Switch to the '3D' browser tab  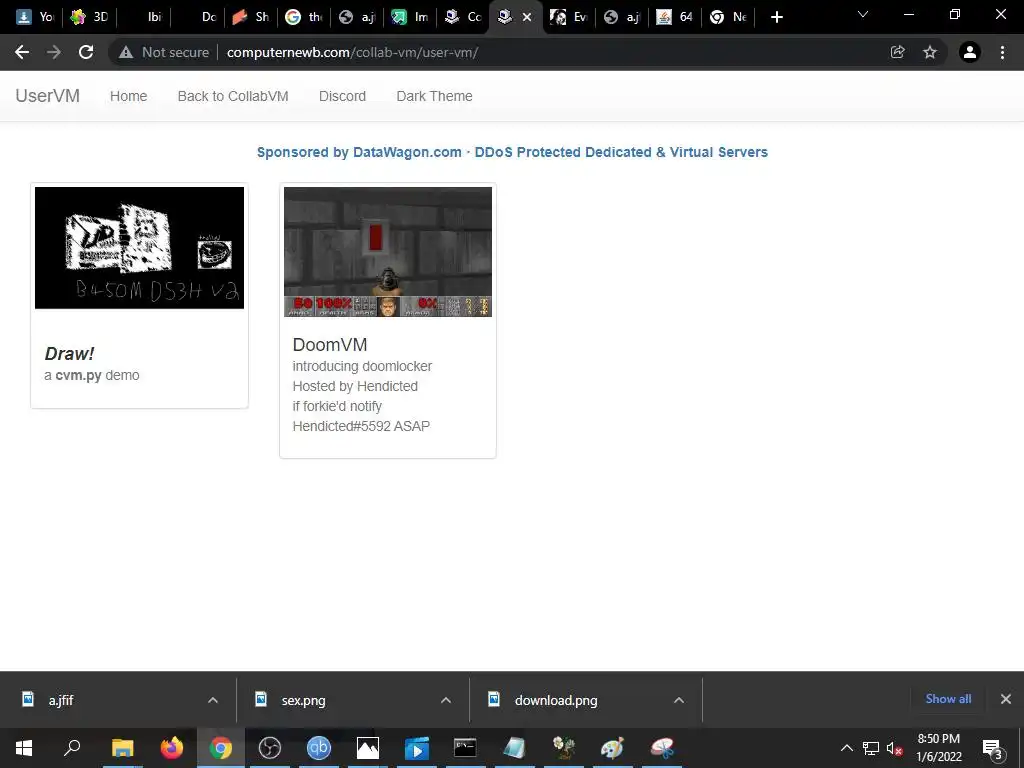[x=89, y=17]
